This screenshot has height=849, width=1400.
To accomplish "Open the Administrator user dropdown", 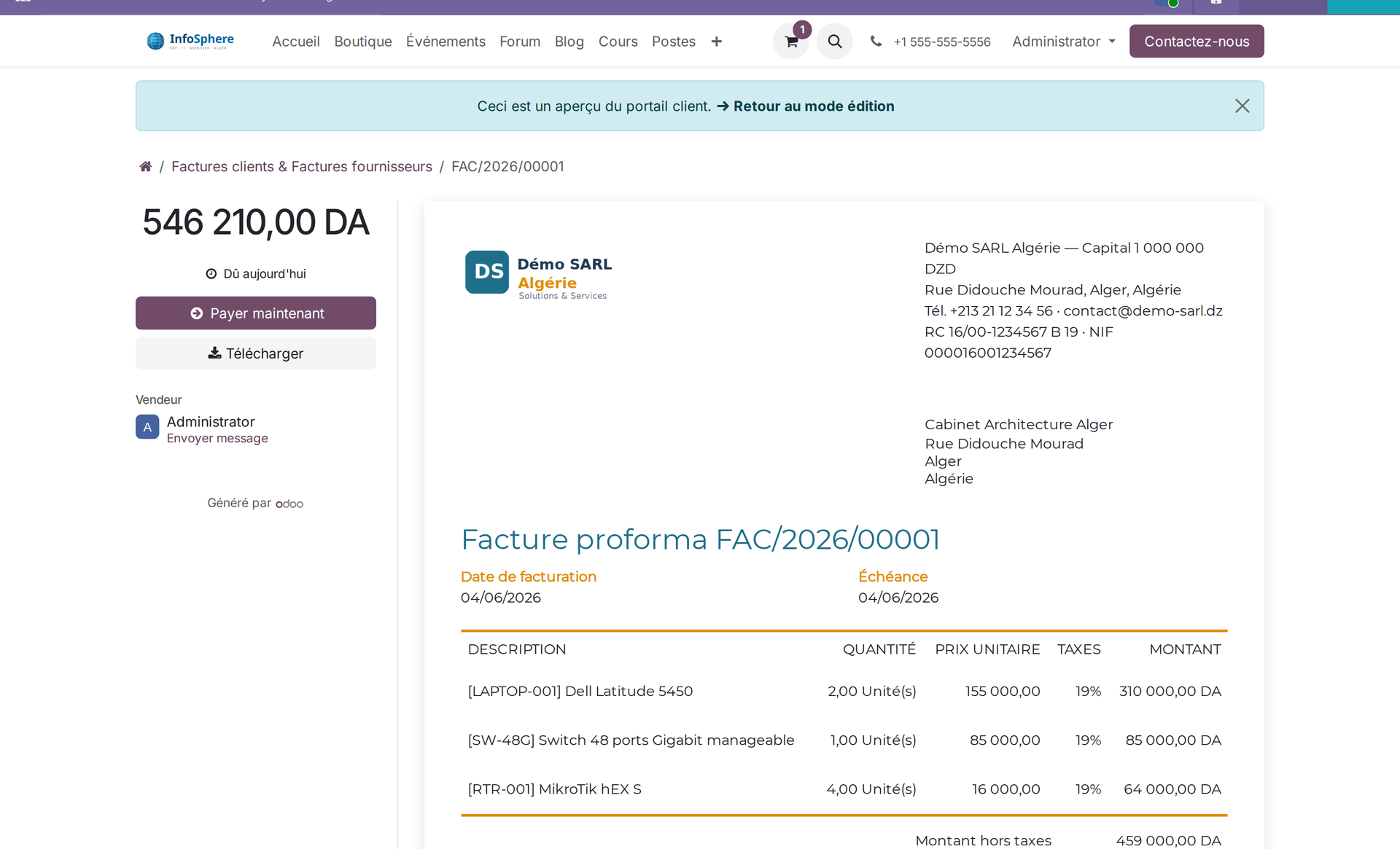I will point(1064,42).
